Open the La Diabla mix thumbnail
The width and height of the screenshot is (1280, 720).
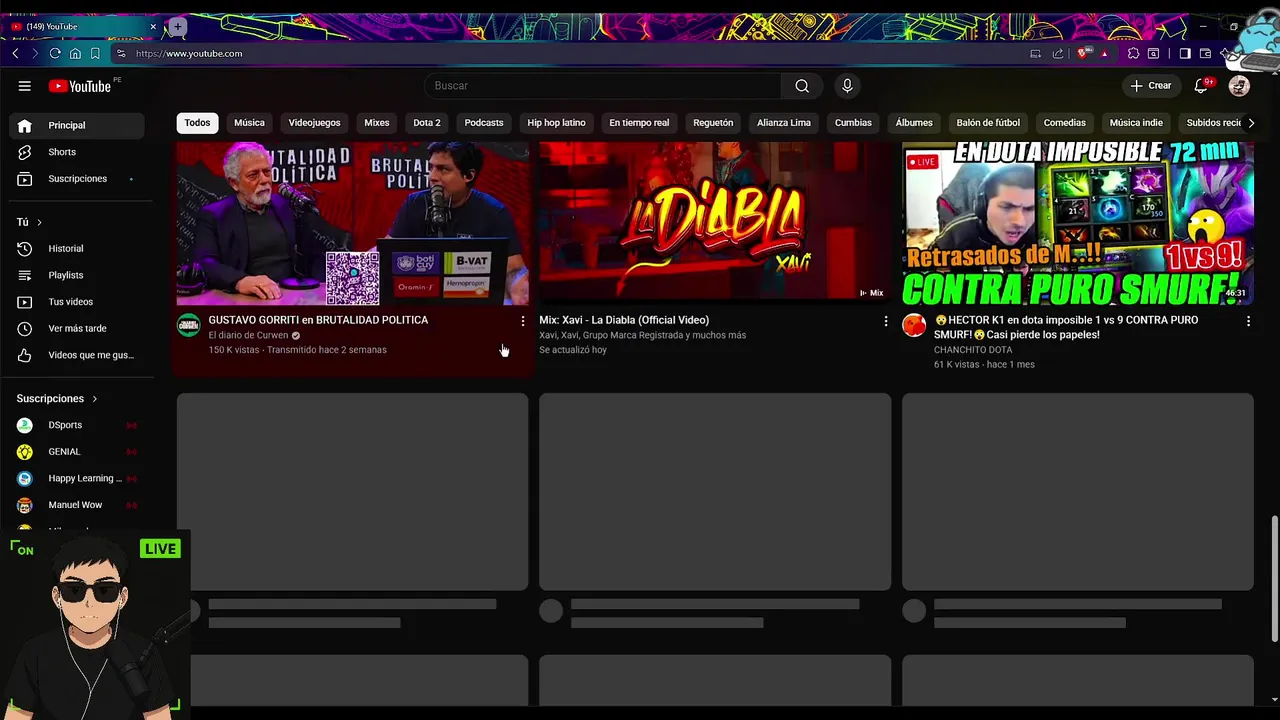point(715,222)
